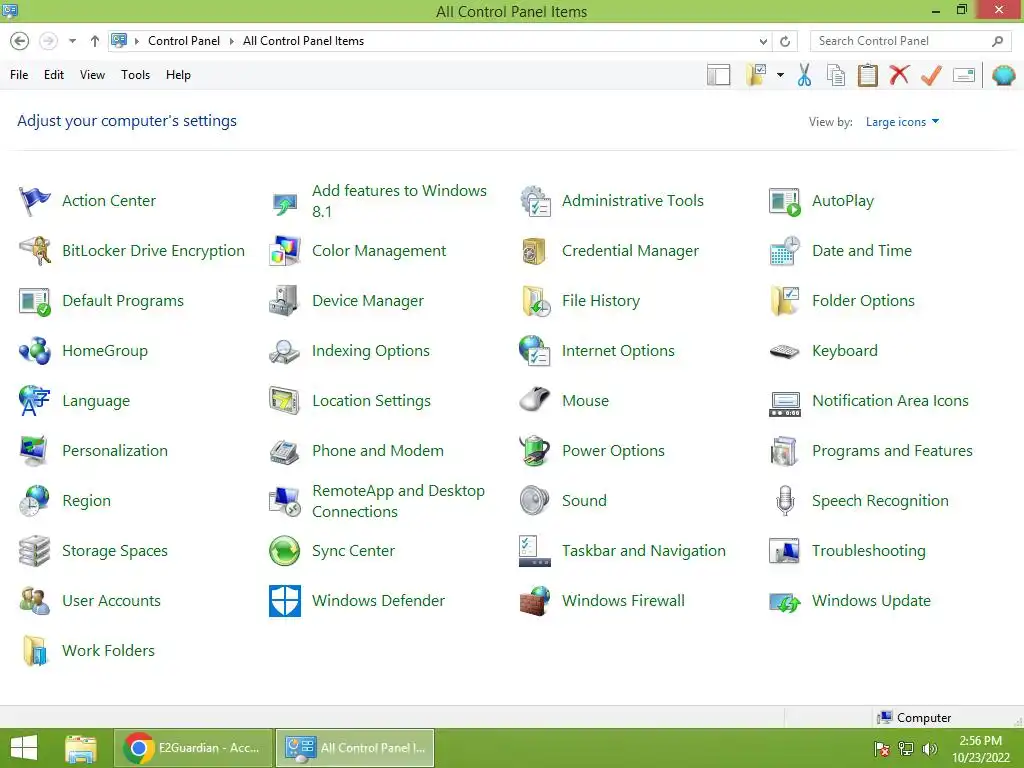Open the Internet Options link
This screenshot has width=1024, height=768.
pyautogui.click(x=618, y=351)
